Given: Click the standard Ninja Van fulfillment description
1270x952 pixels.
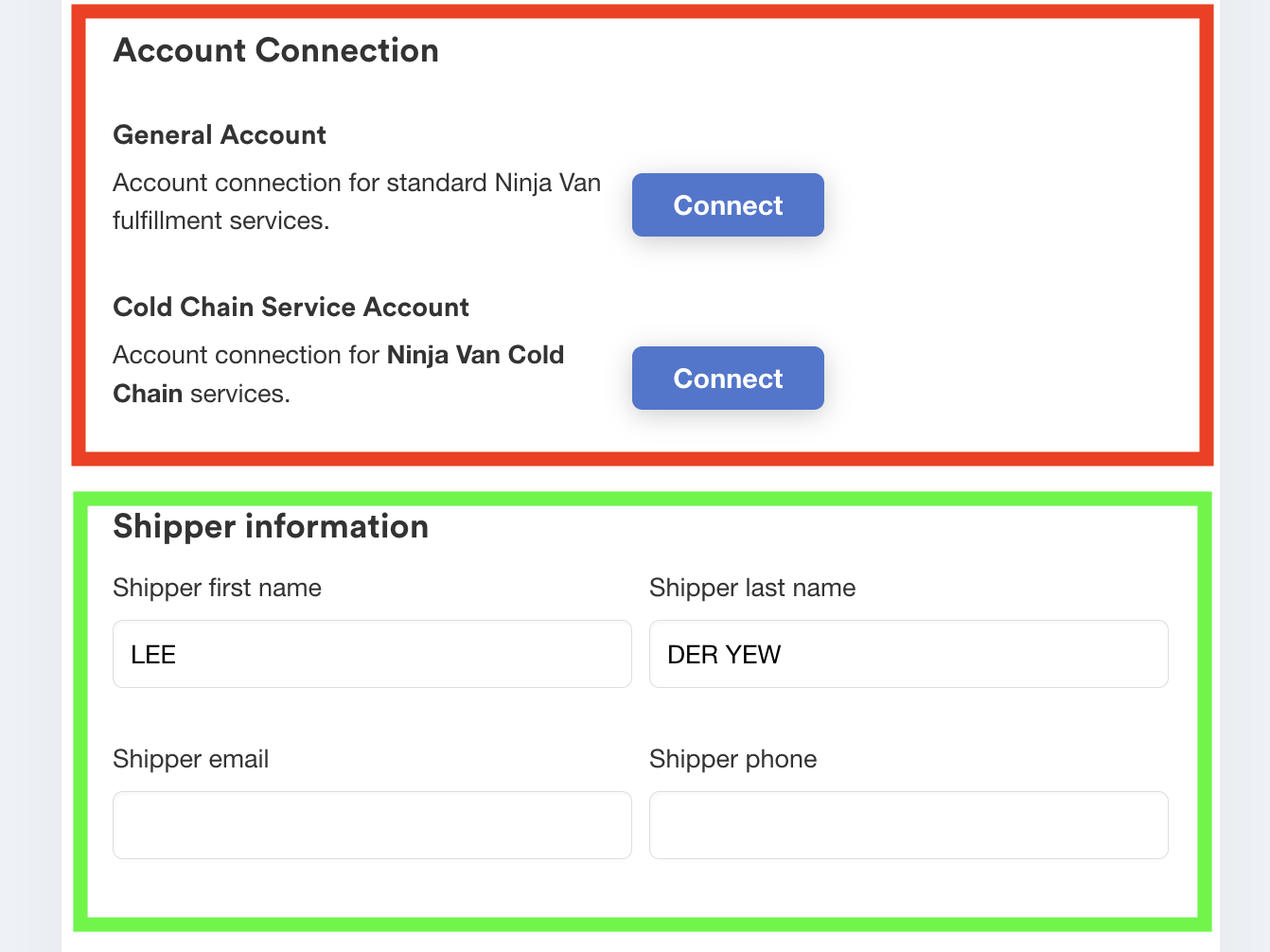Looking at the screenshot, I should 357,202.
